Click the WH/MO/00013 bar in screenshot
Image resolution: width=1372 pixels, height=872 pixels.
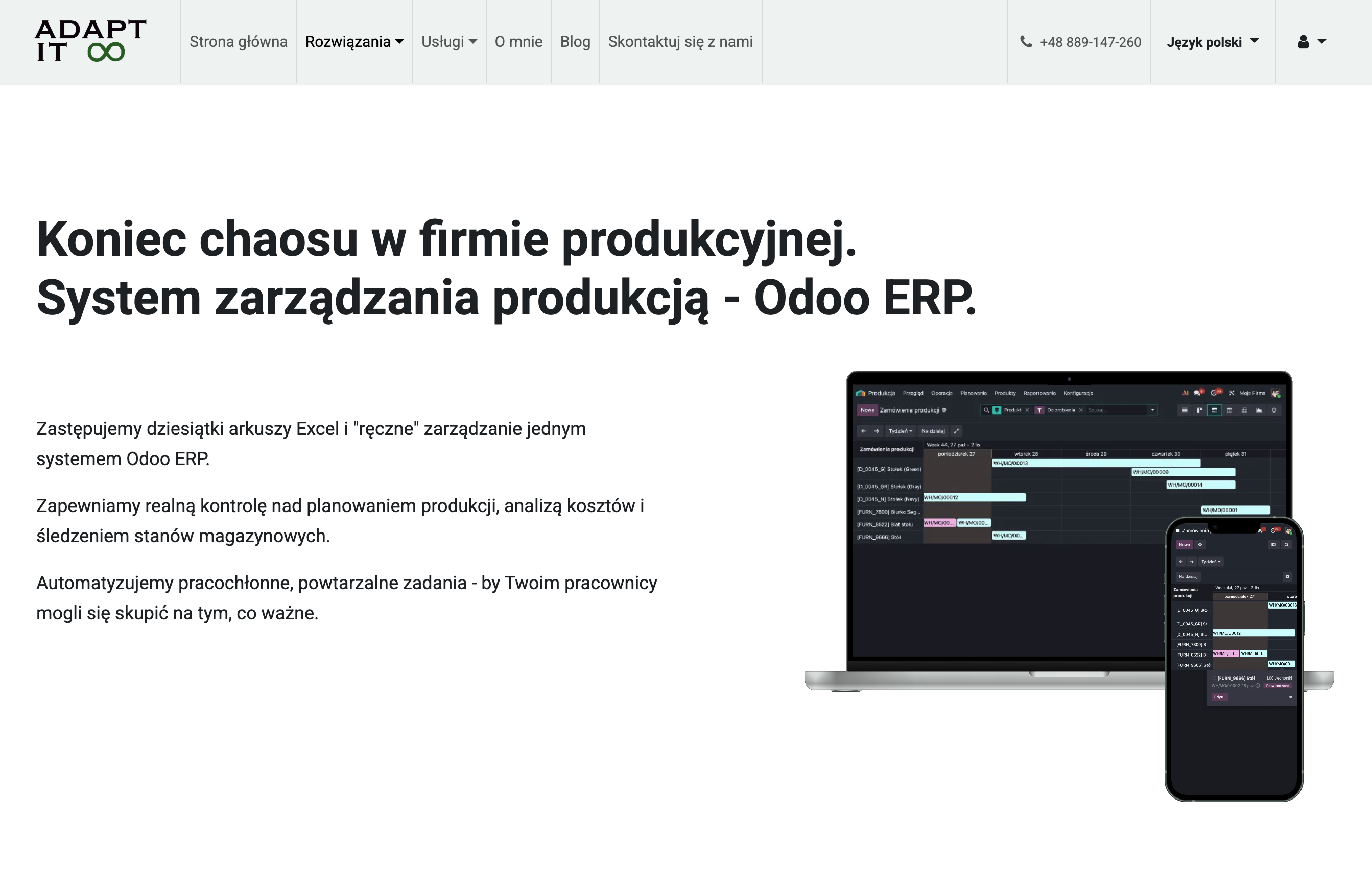[x=1096, y=463]
